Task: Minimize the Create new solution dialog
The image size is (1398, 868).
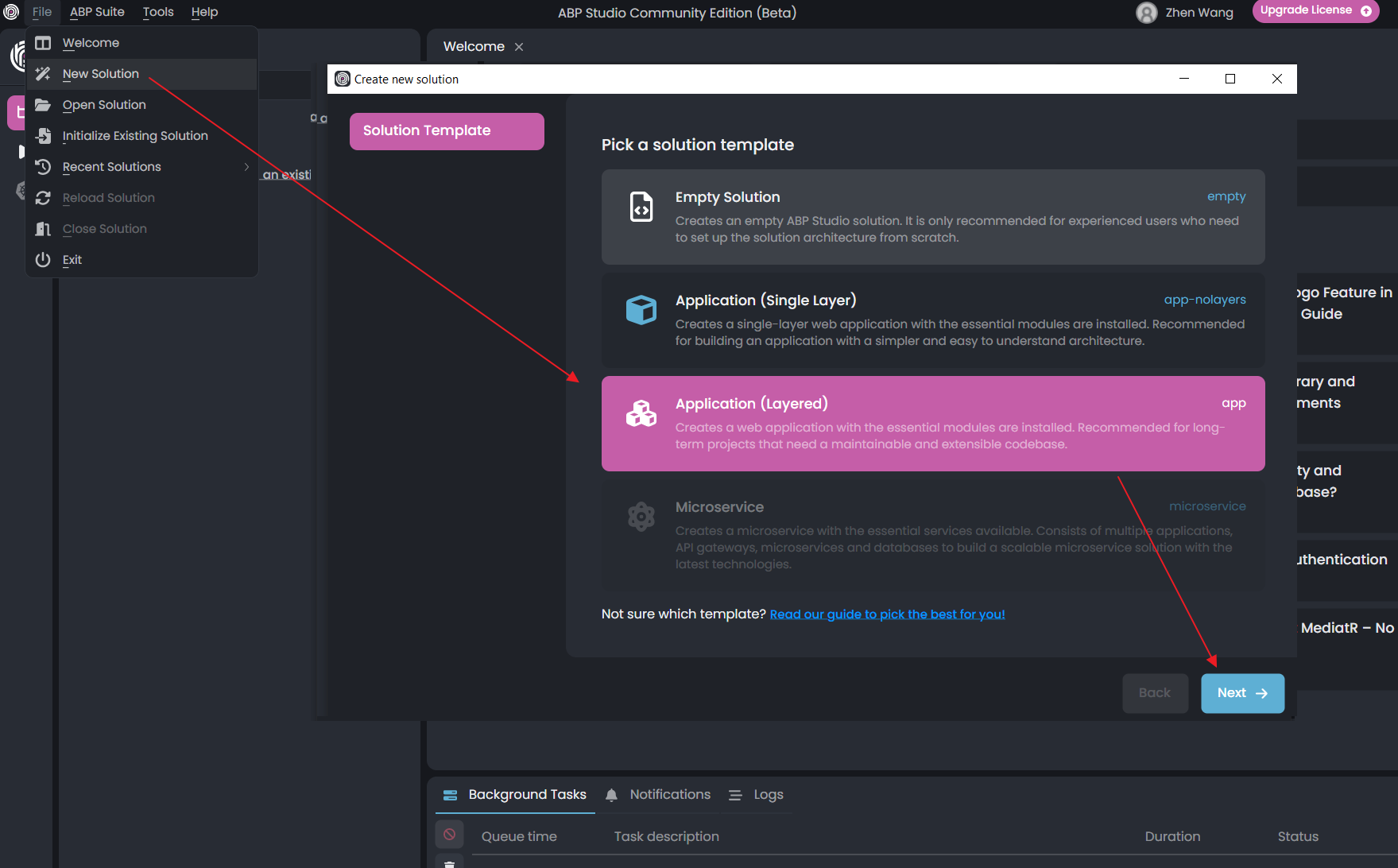Action: pos(1184,79)
